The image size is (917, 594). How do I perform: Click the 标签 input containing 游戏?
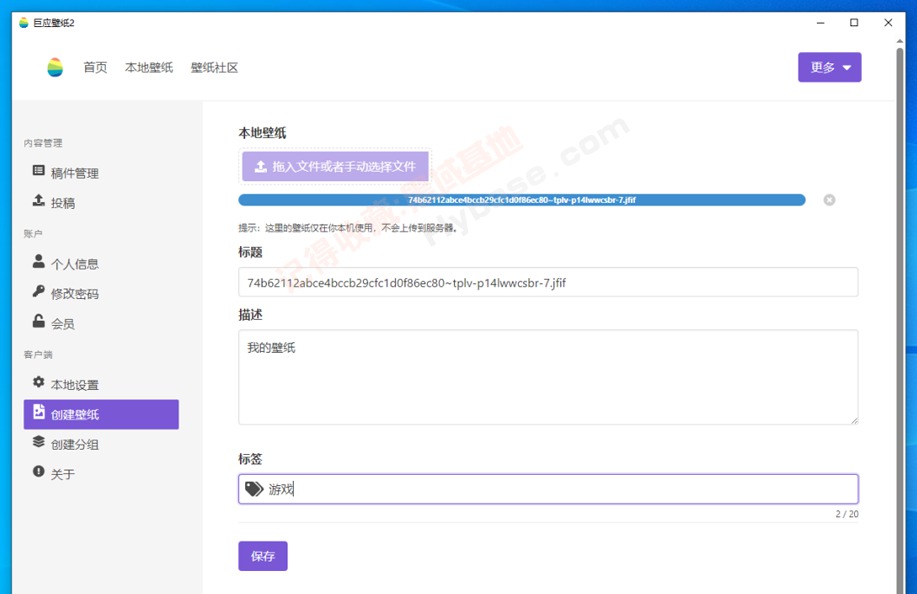[x=548, y=489]
